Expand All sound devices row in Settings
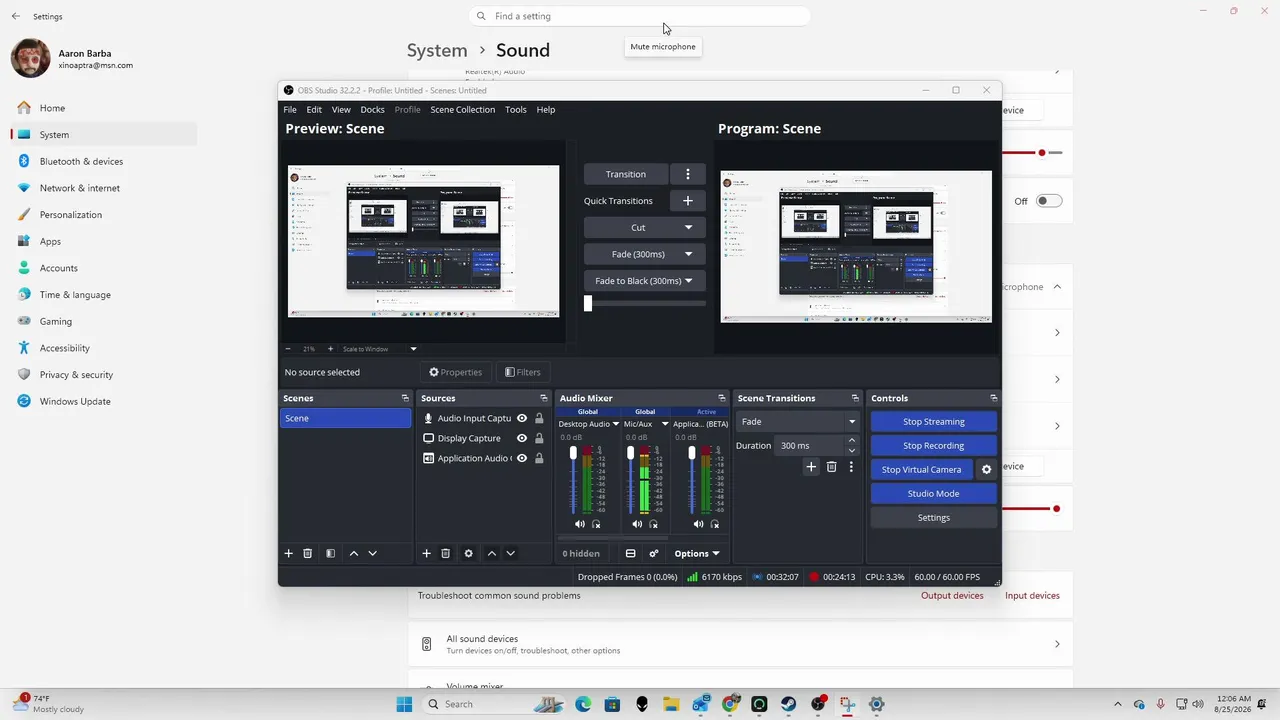This screenshot has height=720, width=1280. tap(740, 644)
